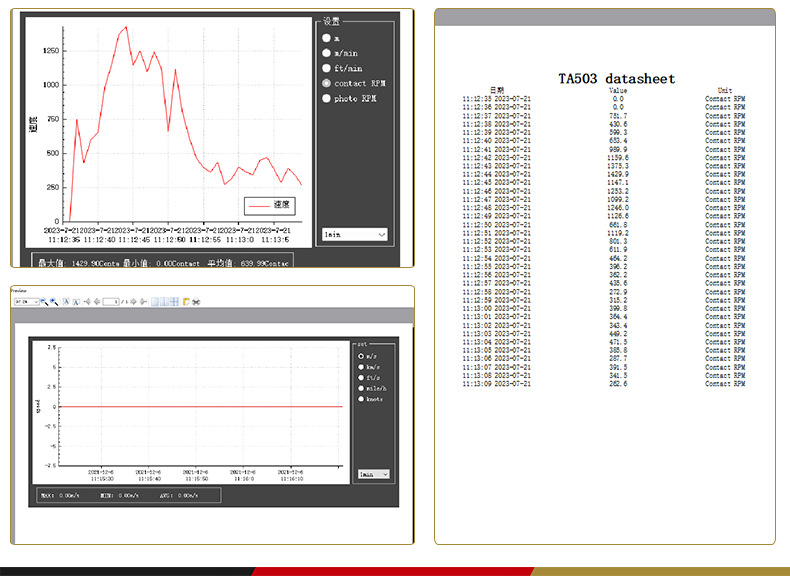Image resolution: width=790 pixels, height=576 pixels.
Task: Open the '1min' dropdown in top chart panel
Action: (x=355, y=234)
